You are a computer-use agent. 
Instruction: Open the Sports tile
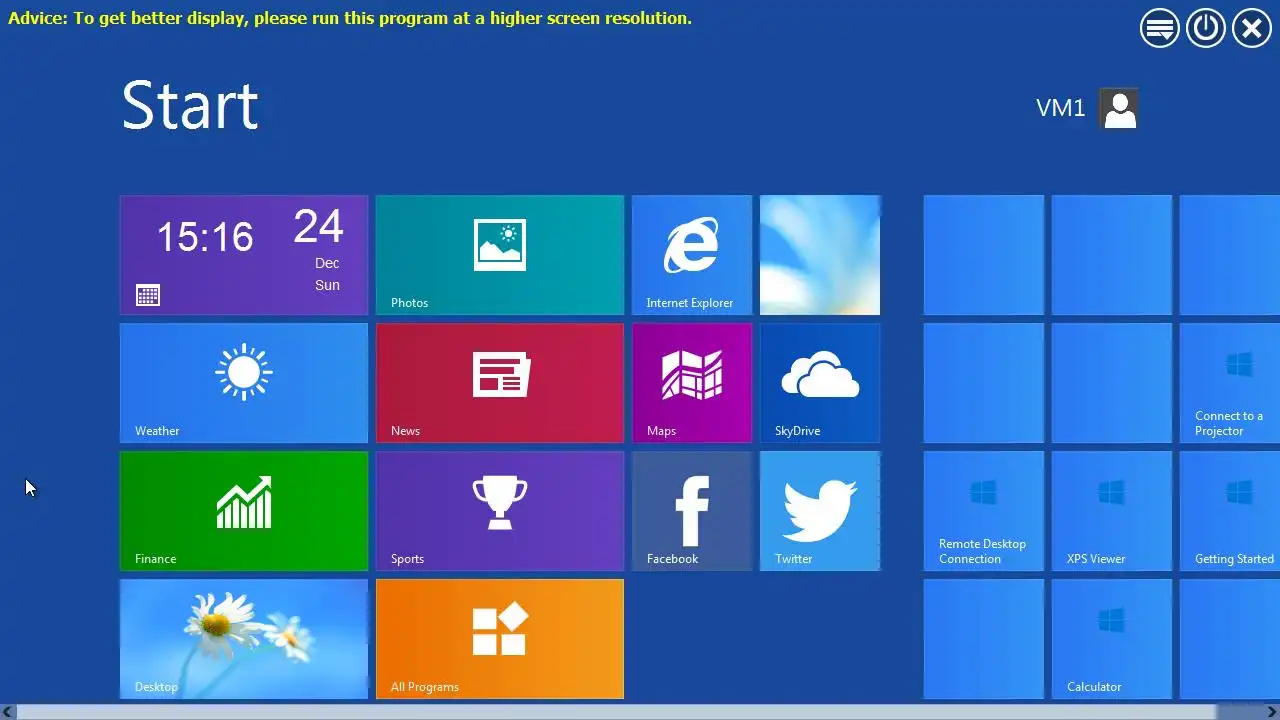[x=500, y=511]
